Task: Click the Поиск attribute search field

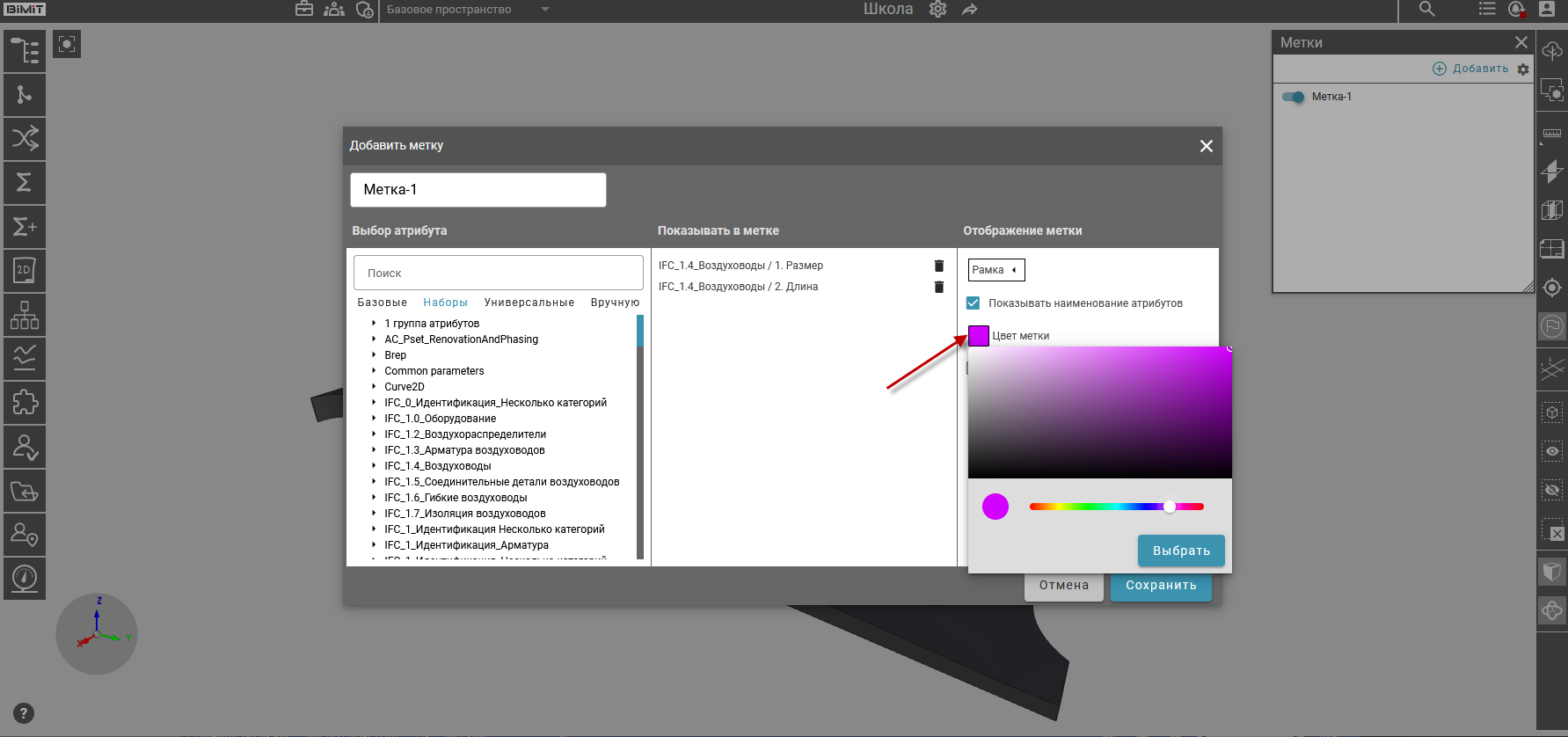Action: 498,274
